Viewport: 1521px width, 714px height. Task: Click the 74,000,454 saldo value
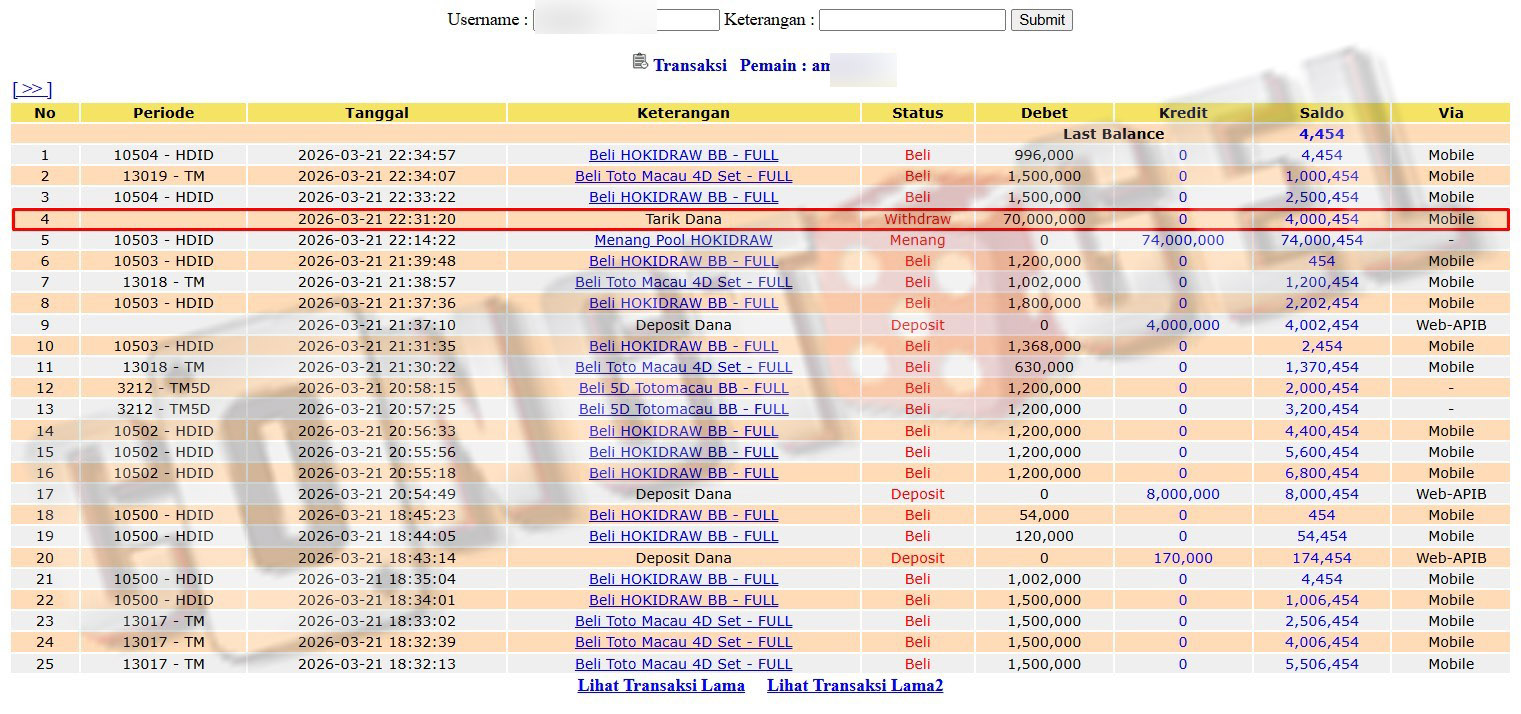[1322, 240]
